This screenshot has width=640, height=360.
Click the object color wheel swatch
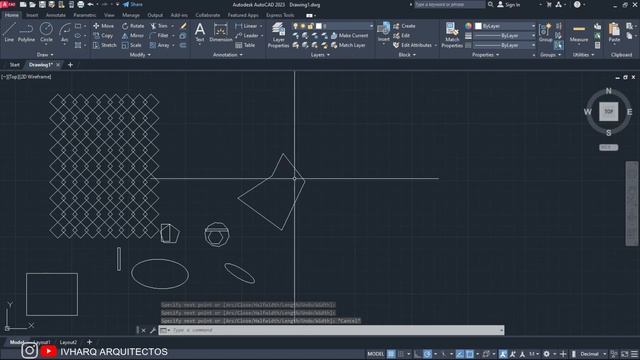tap(468, 26)
